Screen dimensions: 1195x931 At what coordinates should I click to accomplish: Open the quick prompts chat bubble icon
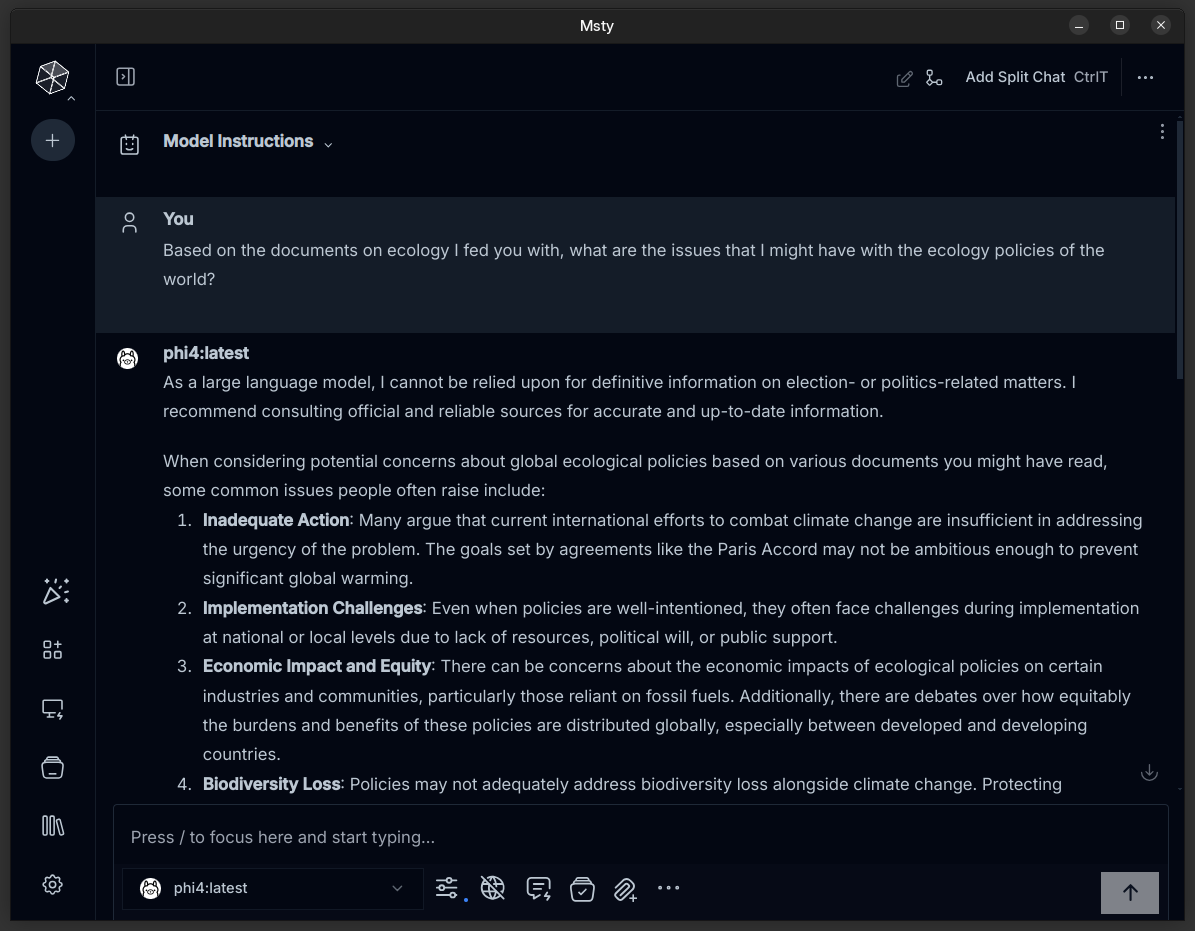(538, 888)
